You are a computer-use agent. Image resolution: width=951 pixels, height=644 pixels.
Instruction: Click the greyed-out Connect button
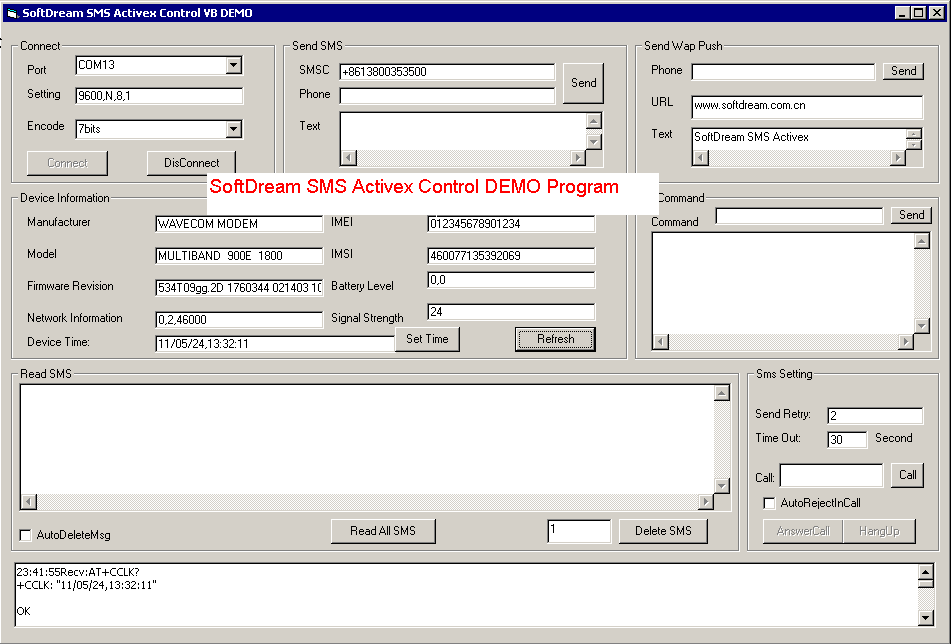[x=67, y=163]
